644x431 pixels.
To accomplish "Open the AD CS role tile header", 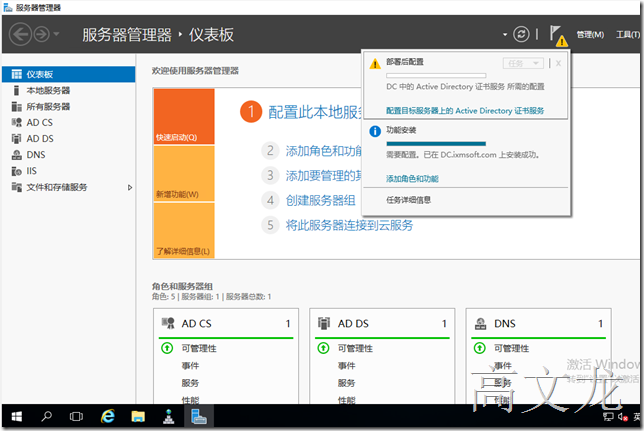I will (x=226, y=324).
